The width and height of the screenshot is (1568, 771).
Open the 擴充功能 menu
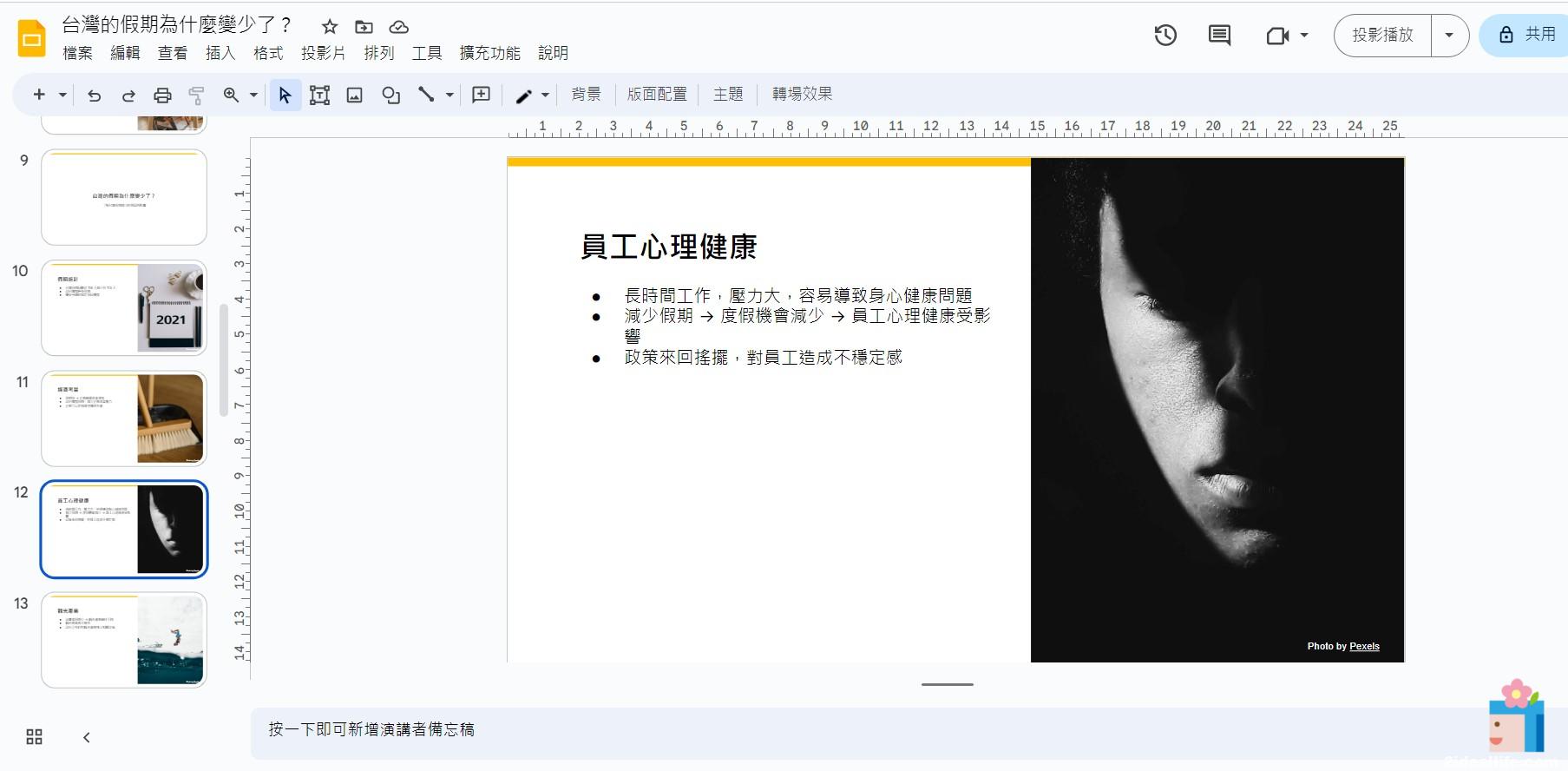pos(489,53)
